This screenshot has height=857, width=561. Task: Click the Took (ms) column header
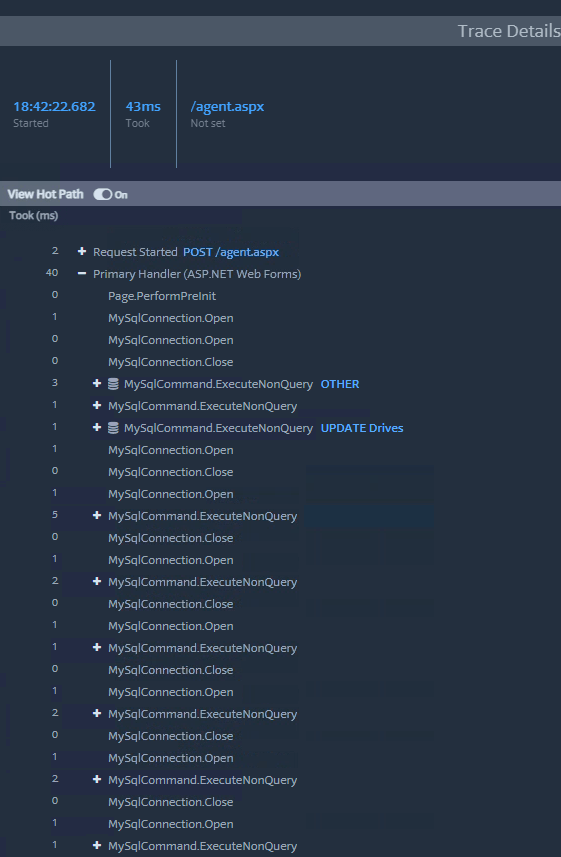point(34,215)
